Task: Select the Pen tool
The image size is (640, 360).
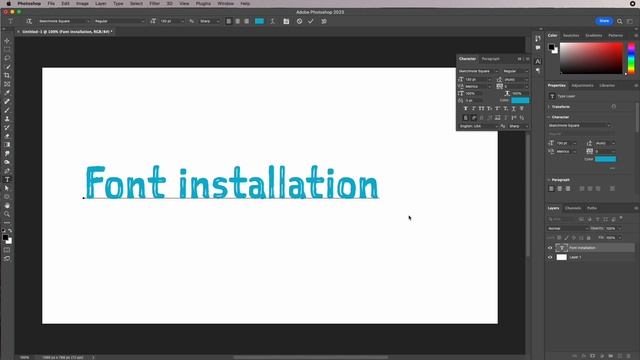Action: [x=7, y=171]
